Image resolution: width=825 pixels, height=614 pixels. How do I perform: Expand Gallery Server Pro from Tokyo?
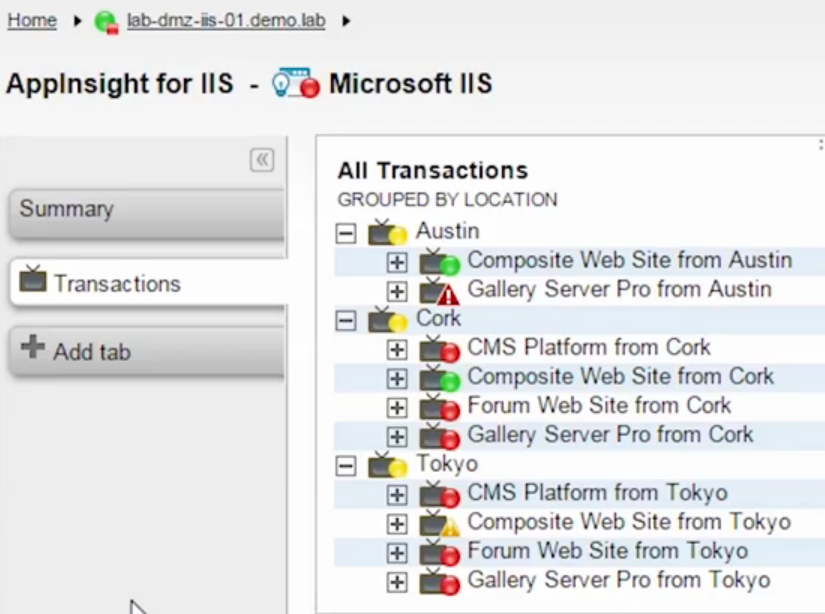coord(397,582)
